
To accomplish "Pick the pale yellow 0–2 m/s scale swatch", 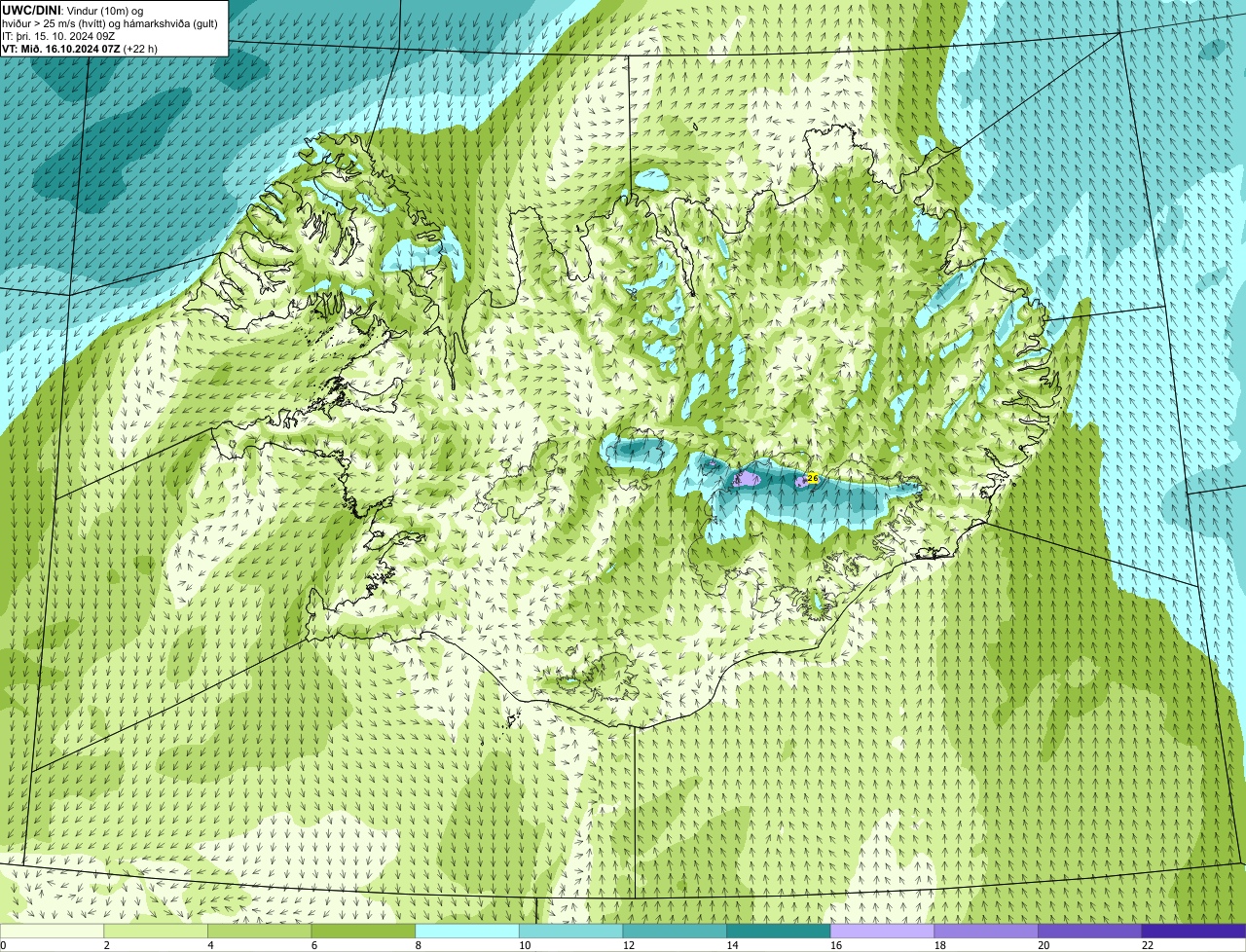I will [x=52, y=931].
